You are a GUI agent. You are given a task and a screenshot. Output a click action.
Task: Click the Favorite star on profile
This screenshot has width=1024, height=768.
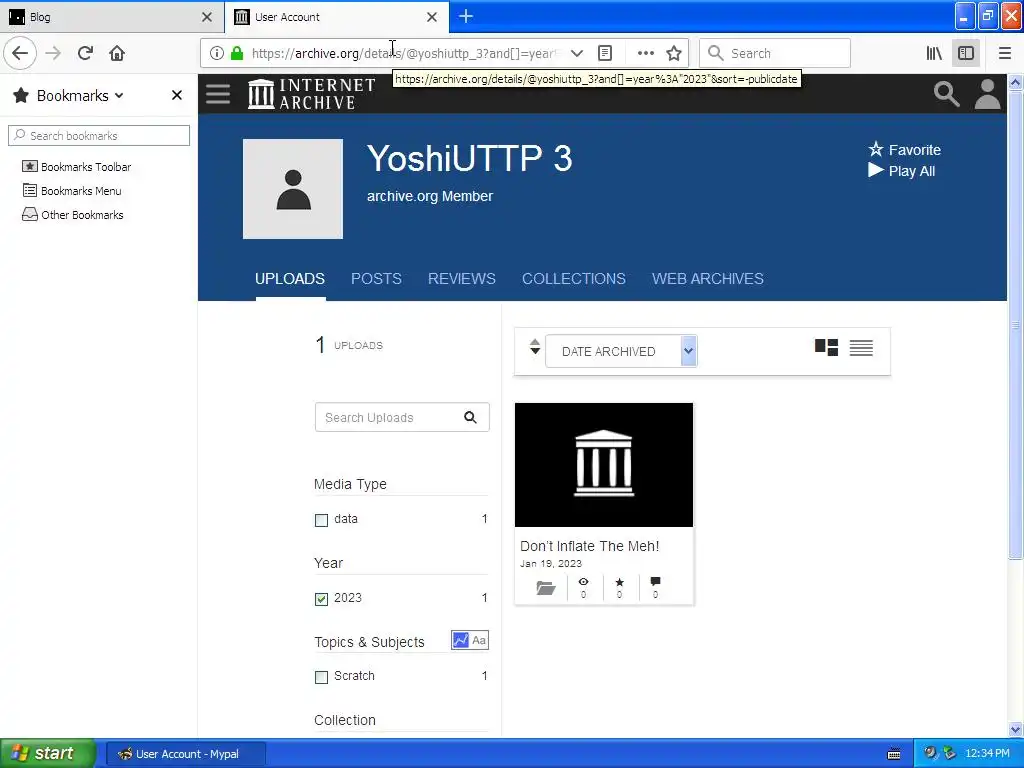tap(904, 150)
